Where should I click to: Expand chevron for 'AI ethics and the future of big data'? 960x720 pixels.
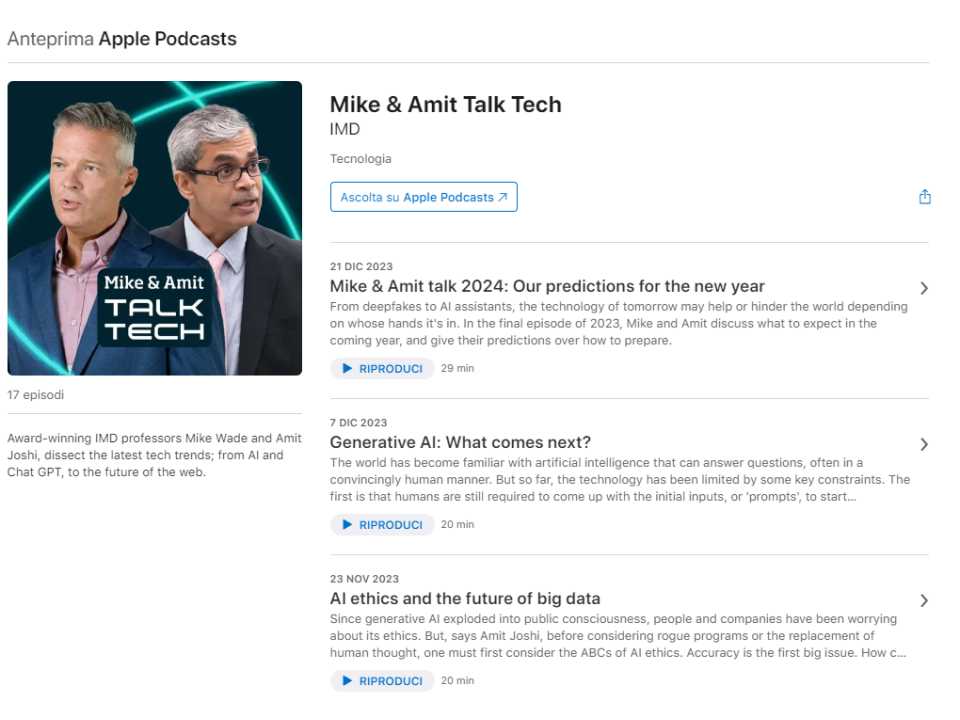tap(924, 601)
